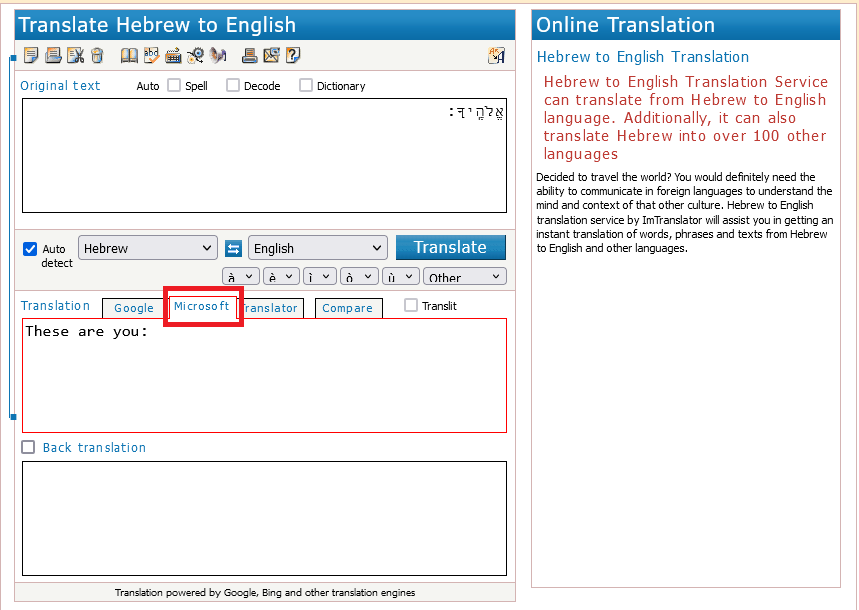Swap source and target languages

[233, 248]
